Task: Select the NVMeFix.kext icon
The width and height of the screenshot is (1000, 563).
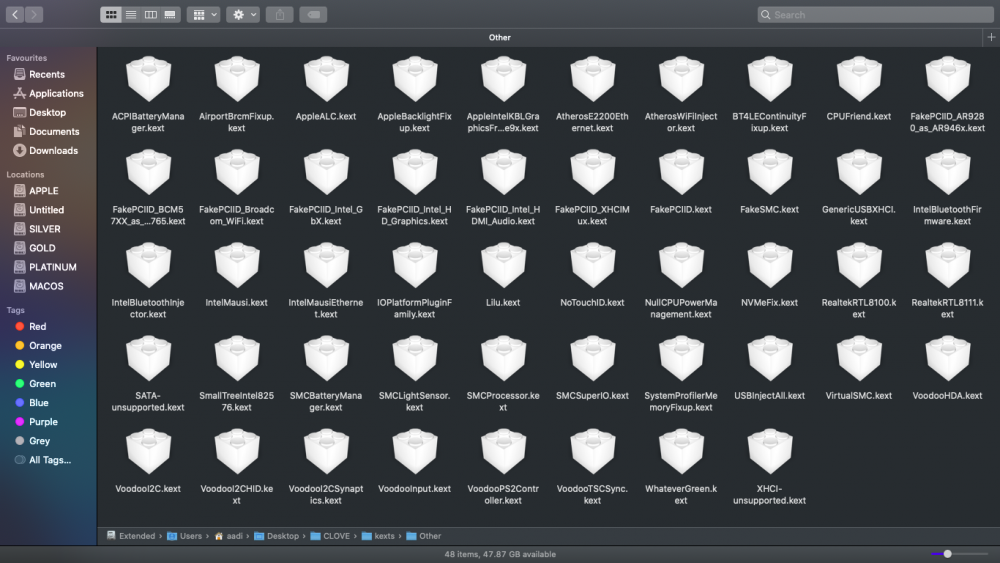Action: [770, 265]
